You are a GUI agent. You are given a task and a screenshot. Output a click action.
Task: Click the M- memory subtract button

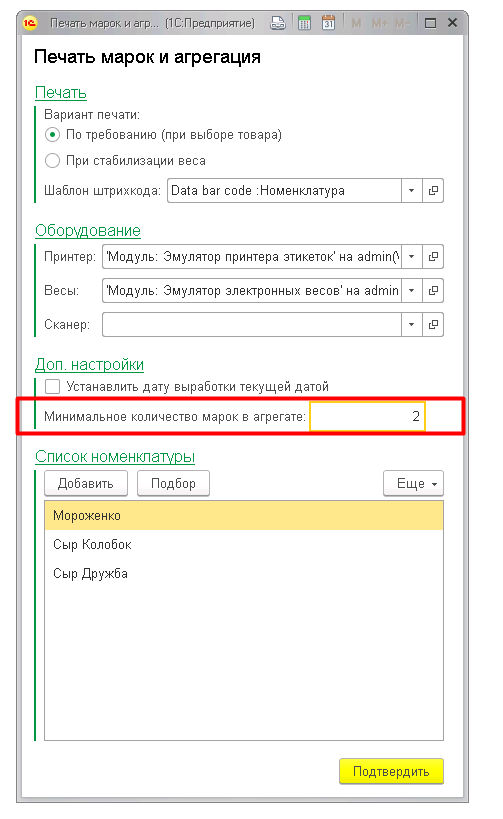coord(401,24)
